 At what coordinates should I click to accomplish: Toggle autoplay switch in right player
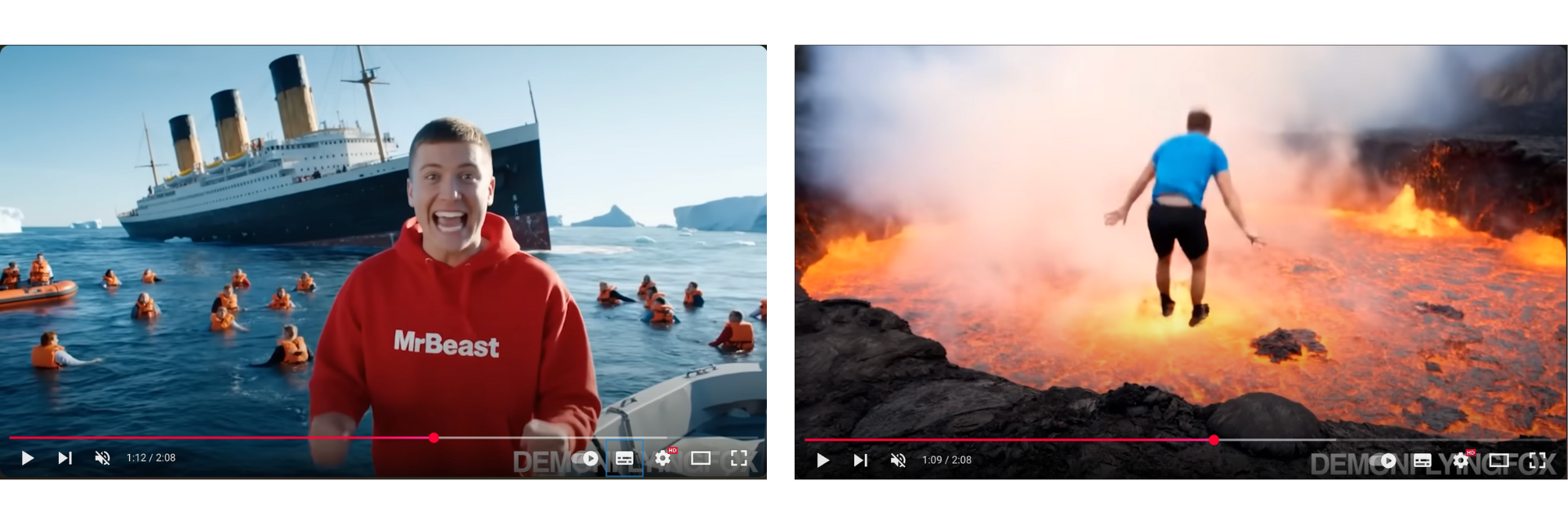coord(1383,461)
